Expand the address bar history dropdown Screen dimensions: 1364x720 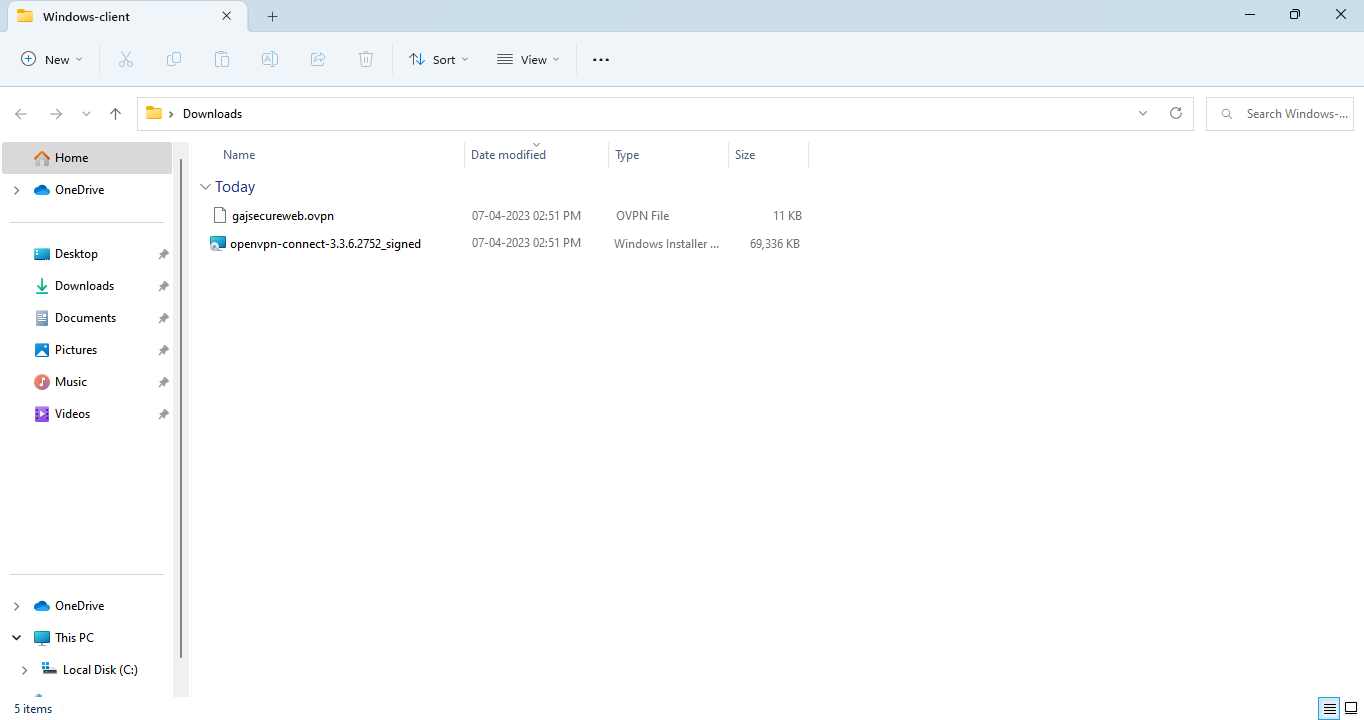[x=1143, y=114]
